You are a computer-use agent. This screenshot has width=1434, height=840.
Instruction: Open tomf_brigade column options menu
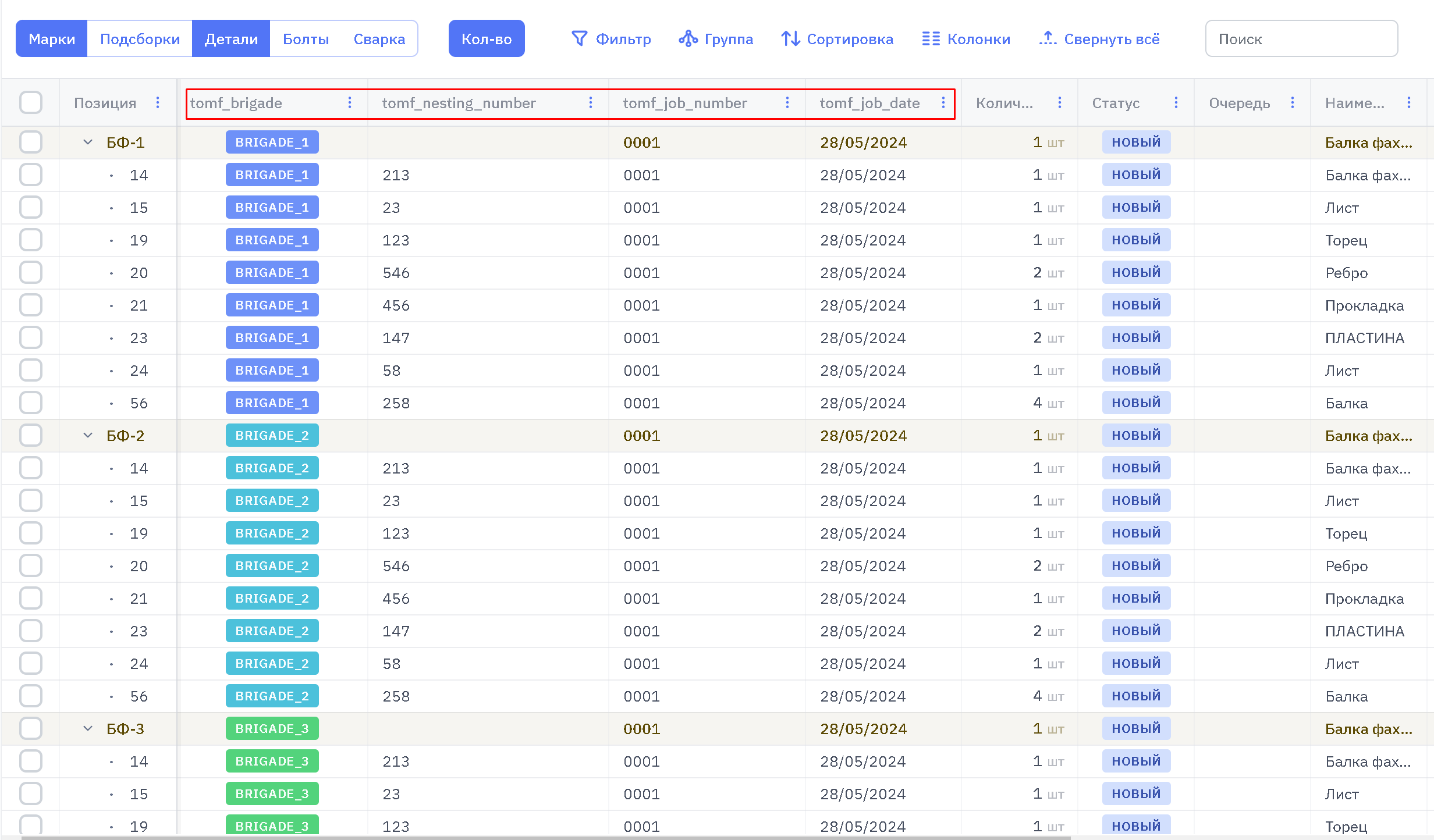pyautogui.click(x=350, y=102)
